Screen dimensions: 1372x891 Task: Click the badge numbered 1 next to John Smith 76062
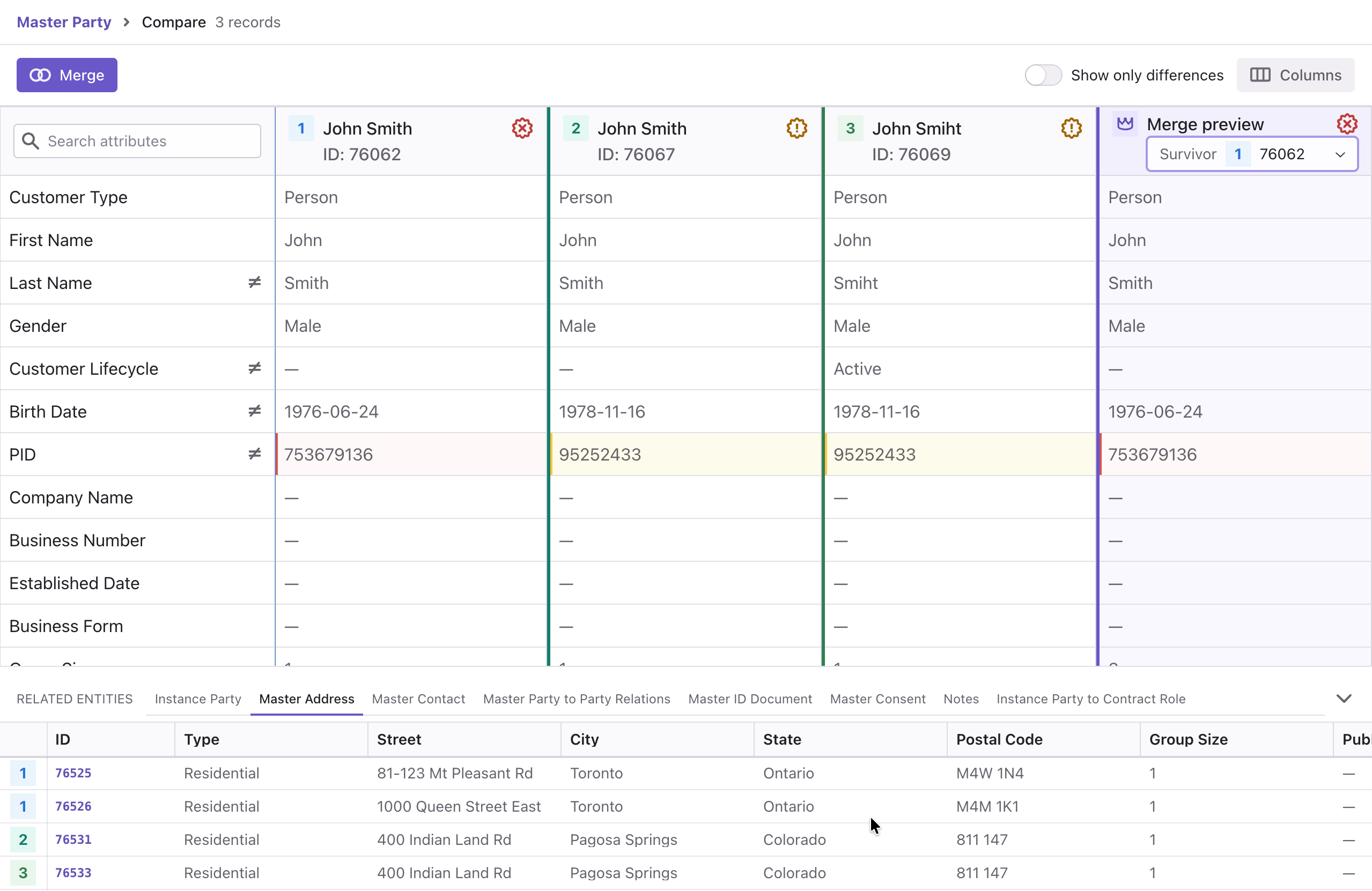(x=301, y=128)
